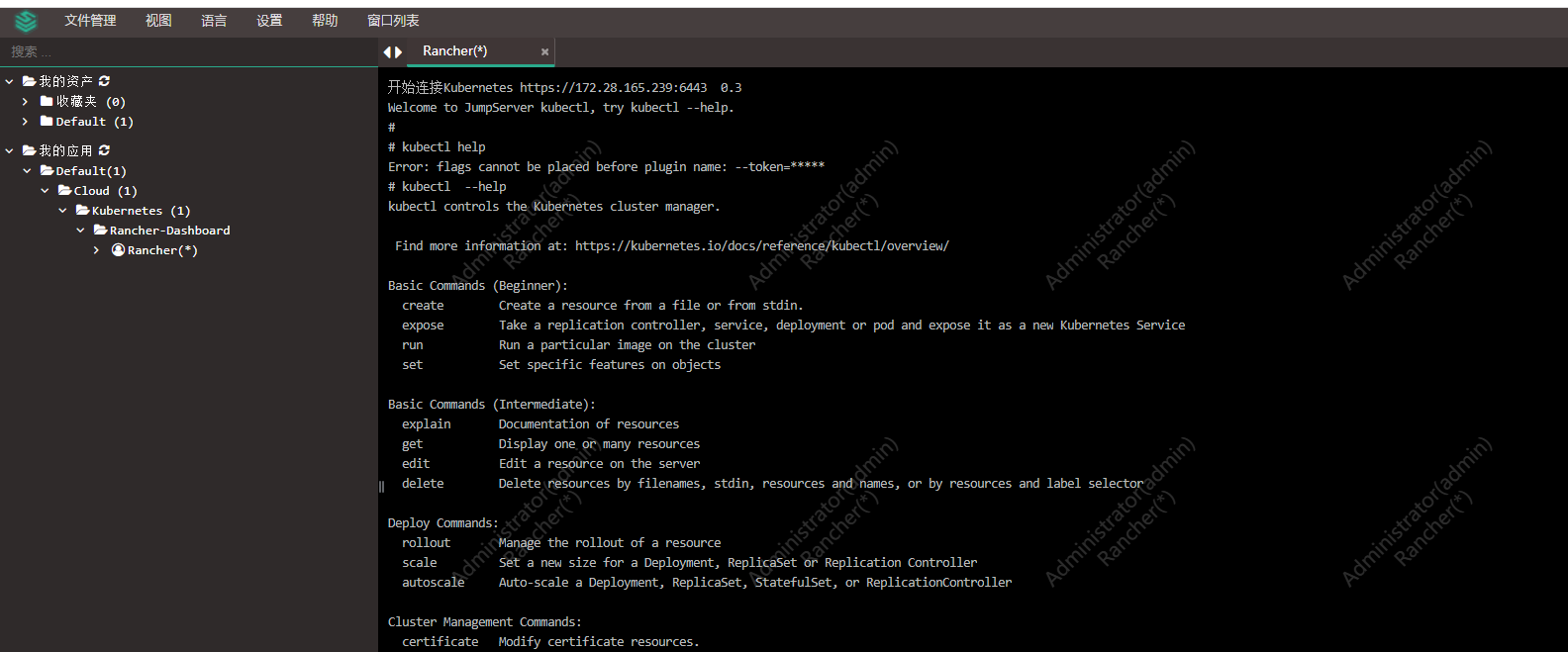Collapse the Kubernetes (1) node
Screen dimensions: 1568x652
pos(62,211)
